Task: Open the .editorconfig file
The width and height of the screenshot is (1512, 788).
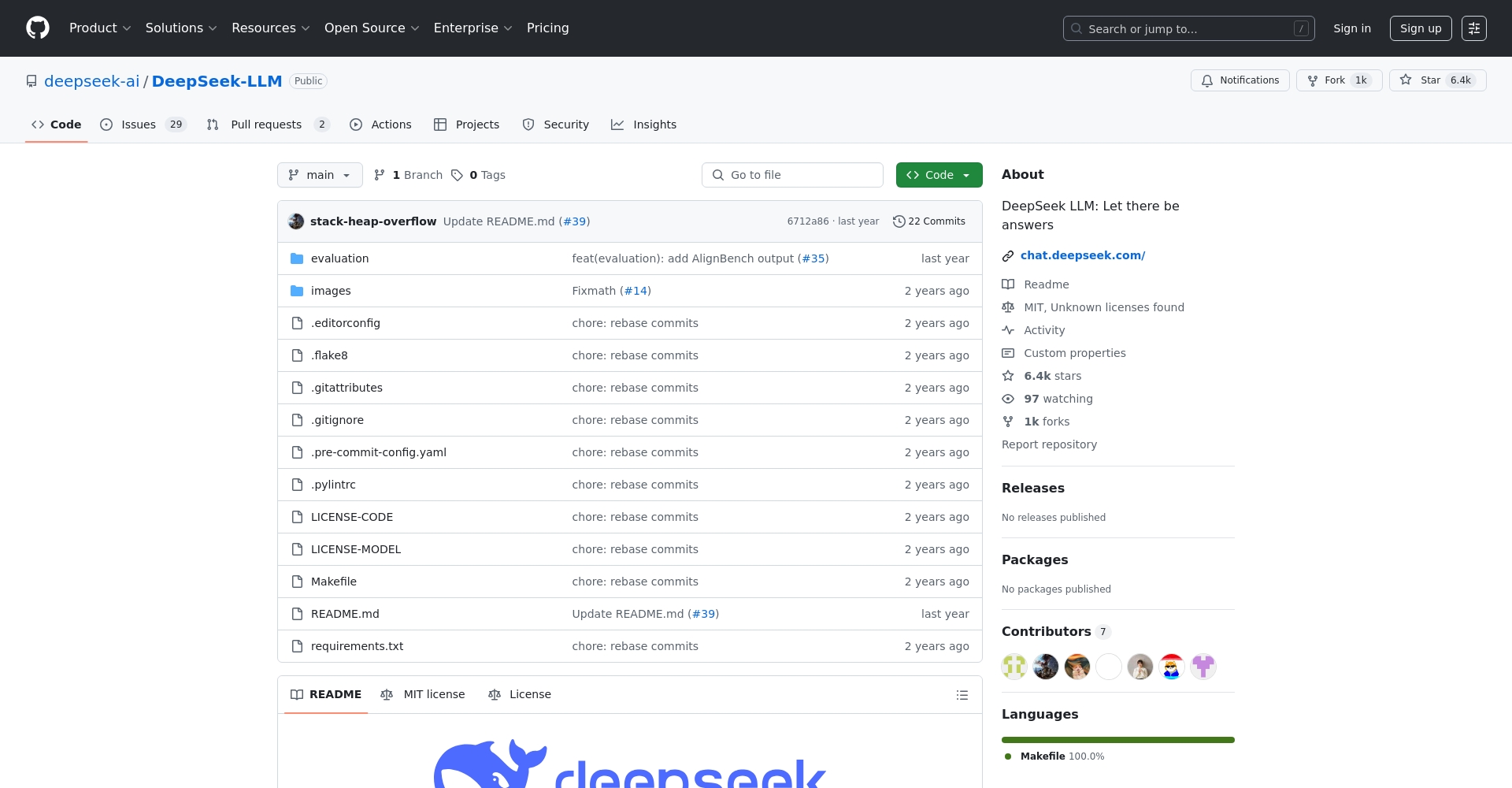Action: (x=345, y=323)
